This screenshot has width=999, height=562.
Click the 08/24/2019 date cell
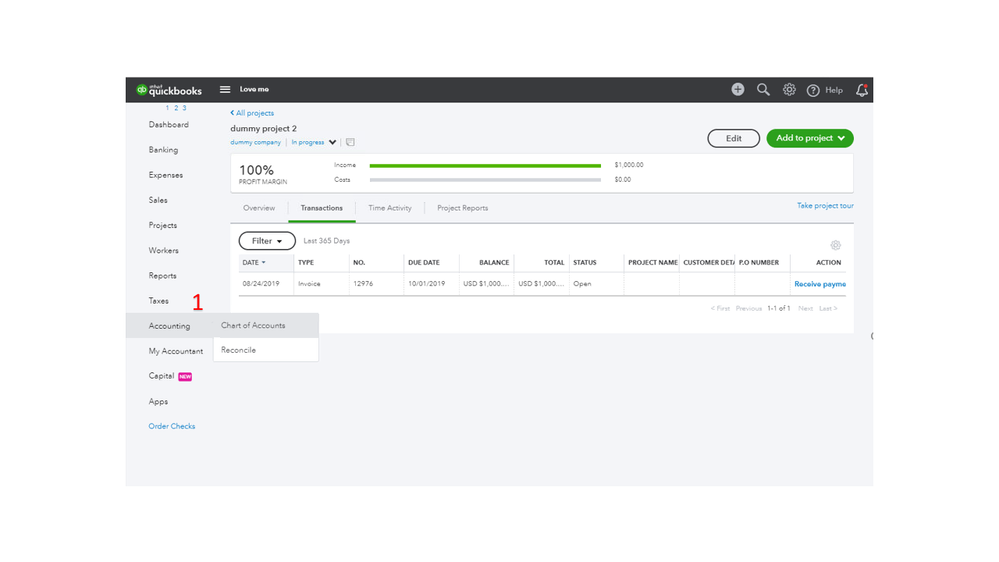261,284
